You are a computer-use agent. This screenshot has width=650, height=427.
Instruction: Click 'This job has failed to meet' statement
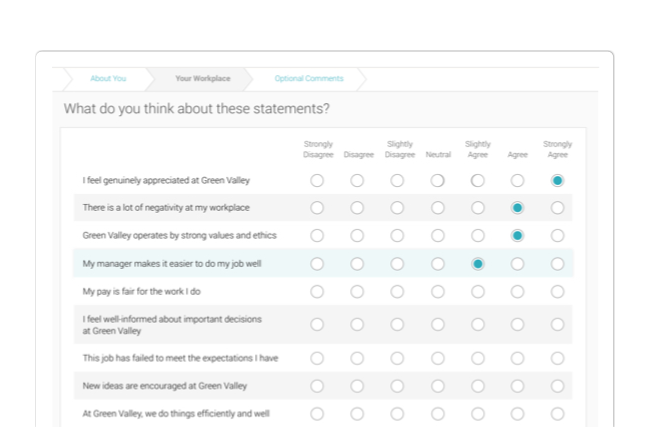coord(180,358)
